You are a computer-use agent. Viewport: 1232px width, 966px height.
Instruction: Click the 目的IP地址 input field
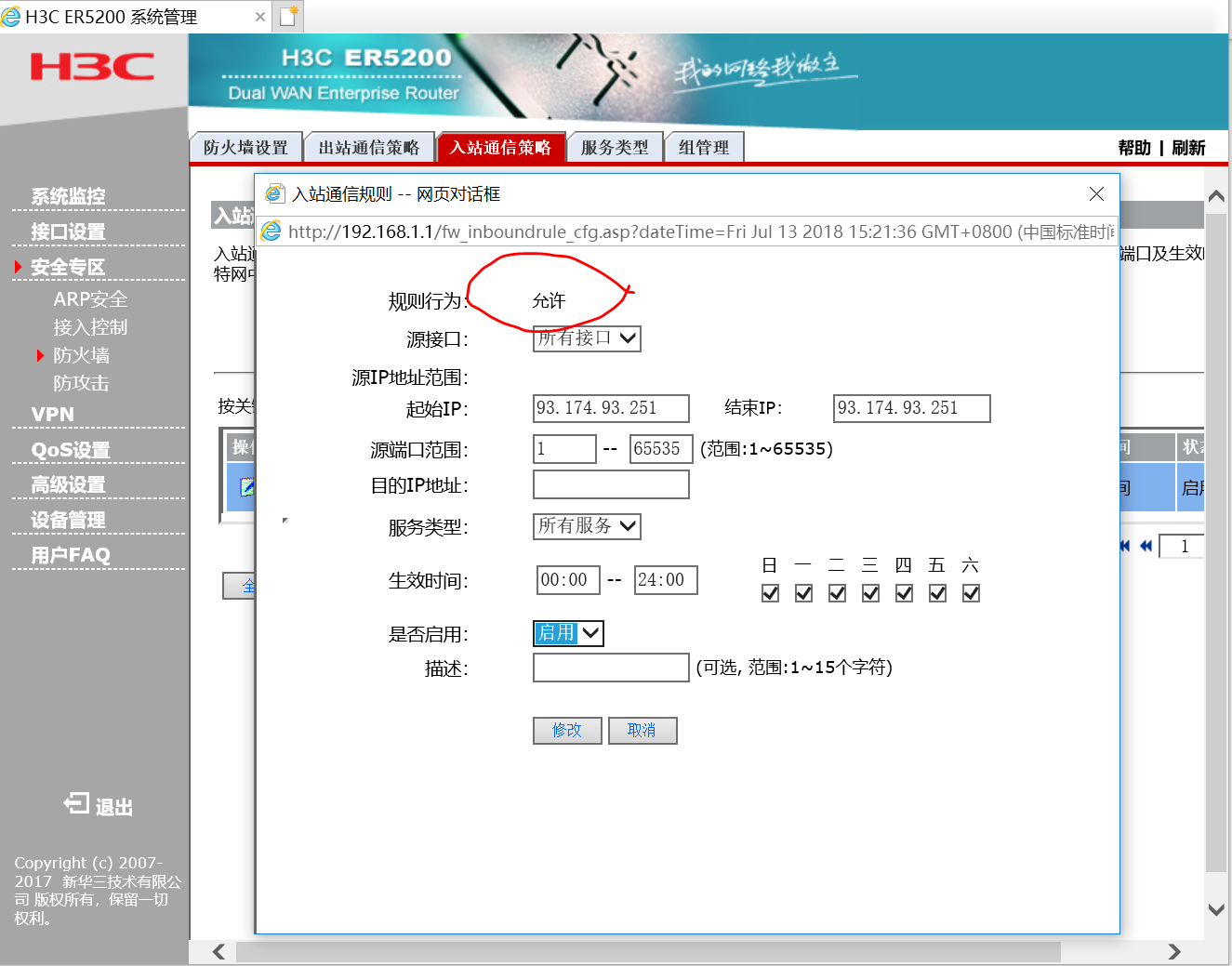611,484
